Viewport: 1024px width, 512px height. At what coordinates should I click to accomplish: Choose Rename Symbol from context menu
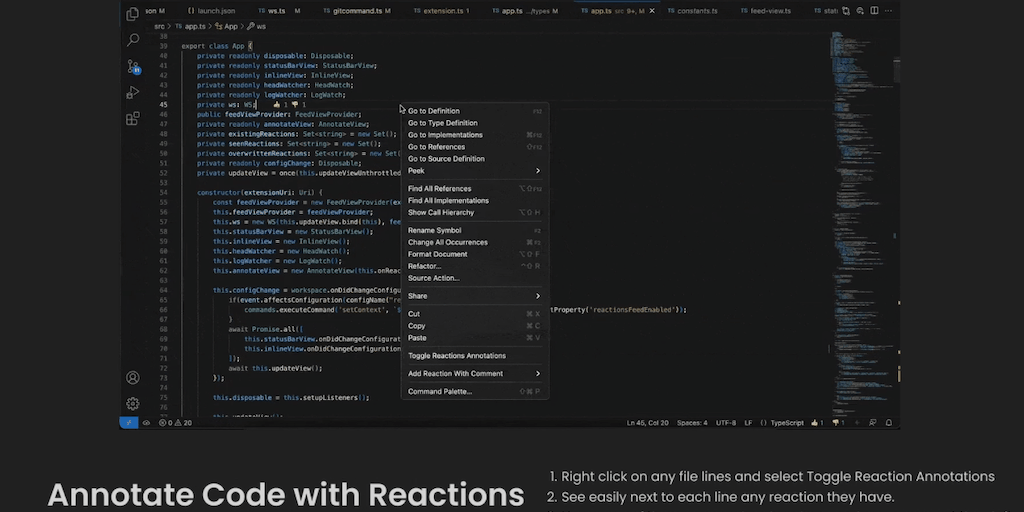(x=434, y=230)
